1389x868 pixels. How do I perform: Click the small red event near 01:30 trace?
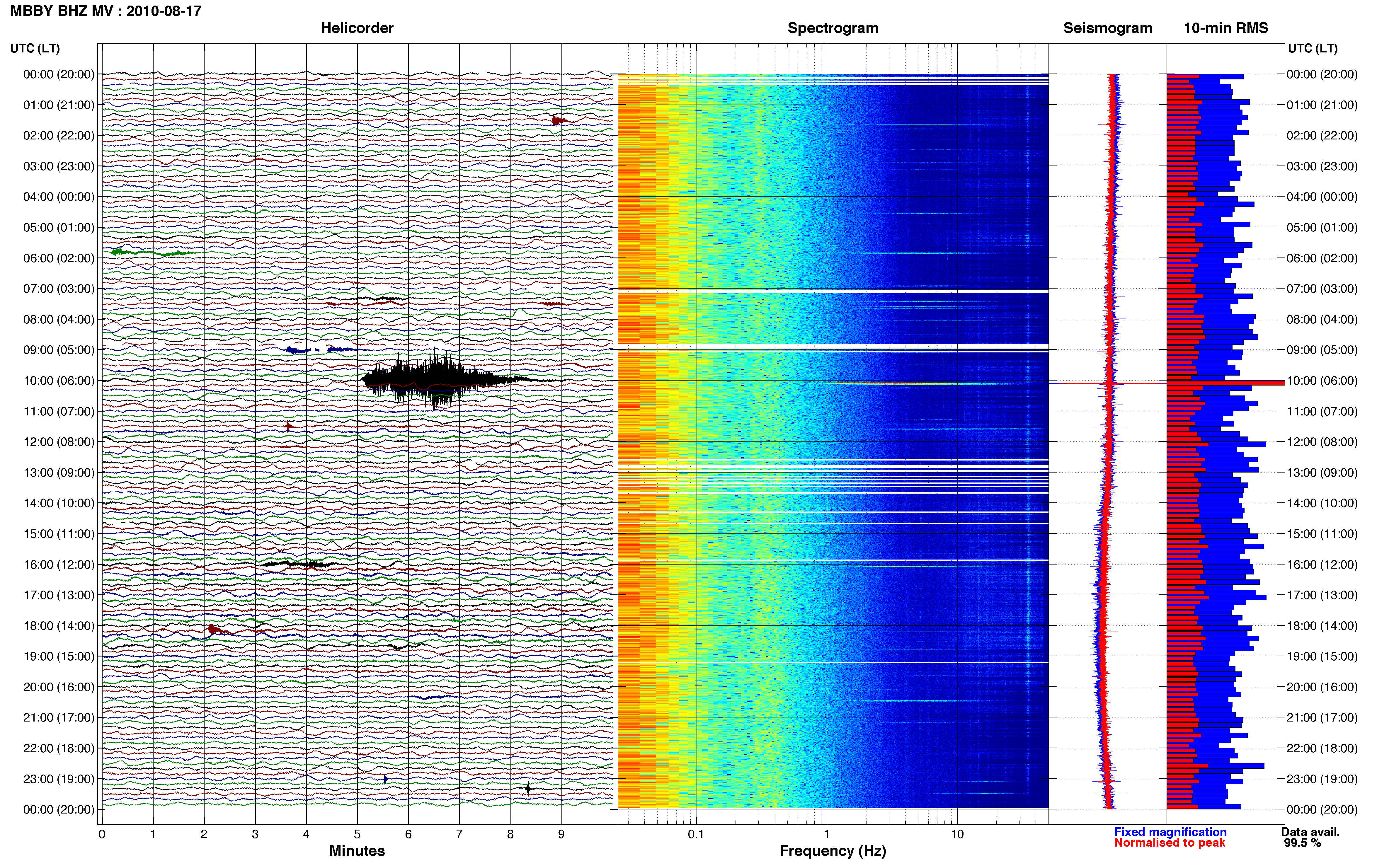(559, 120)
